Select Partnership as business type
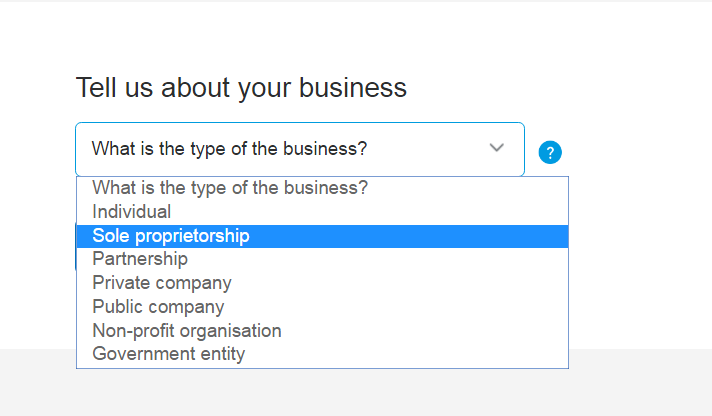Image resolution: width=712 pixels, height=416 pixels. (140, 259)
